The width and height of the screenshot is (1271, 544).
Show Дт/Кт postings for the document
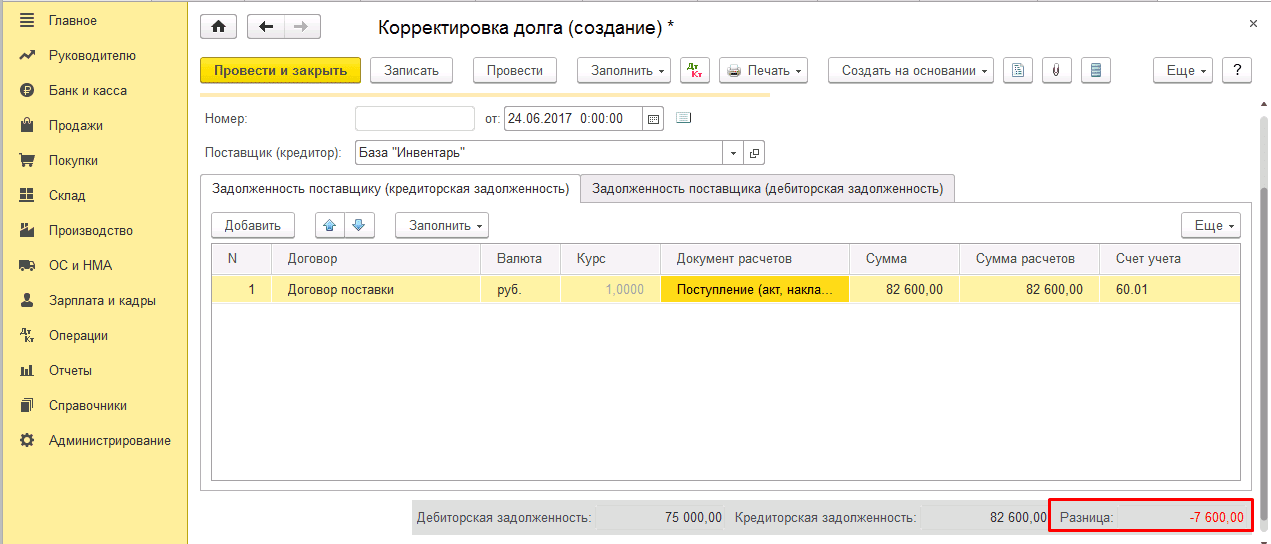[694, 70]
